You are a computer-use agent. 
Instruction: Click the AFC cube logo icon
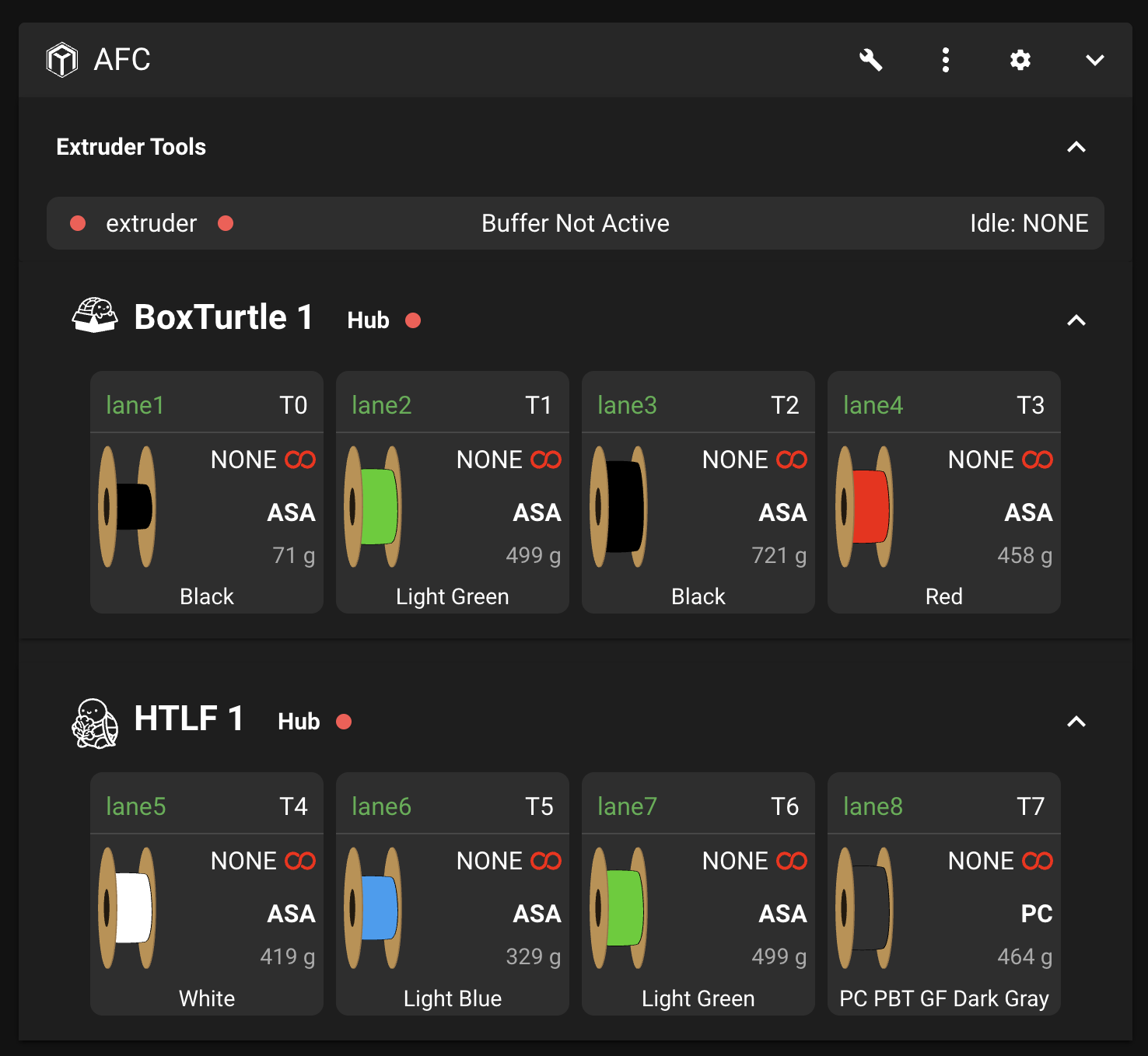63,60
